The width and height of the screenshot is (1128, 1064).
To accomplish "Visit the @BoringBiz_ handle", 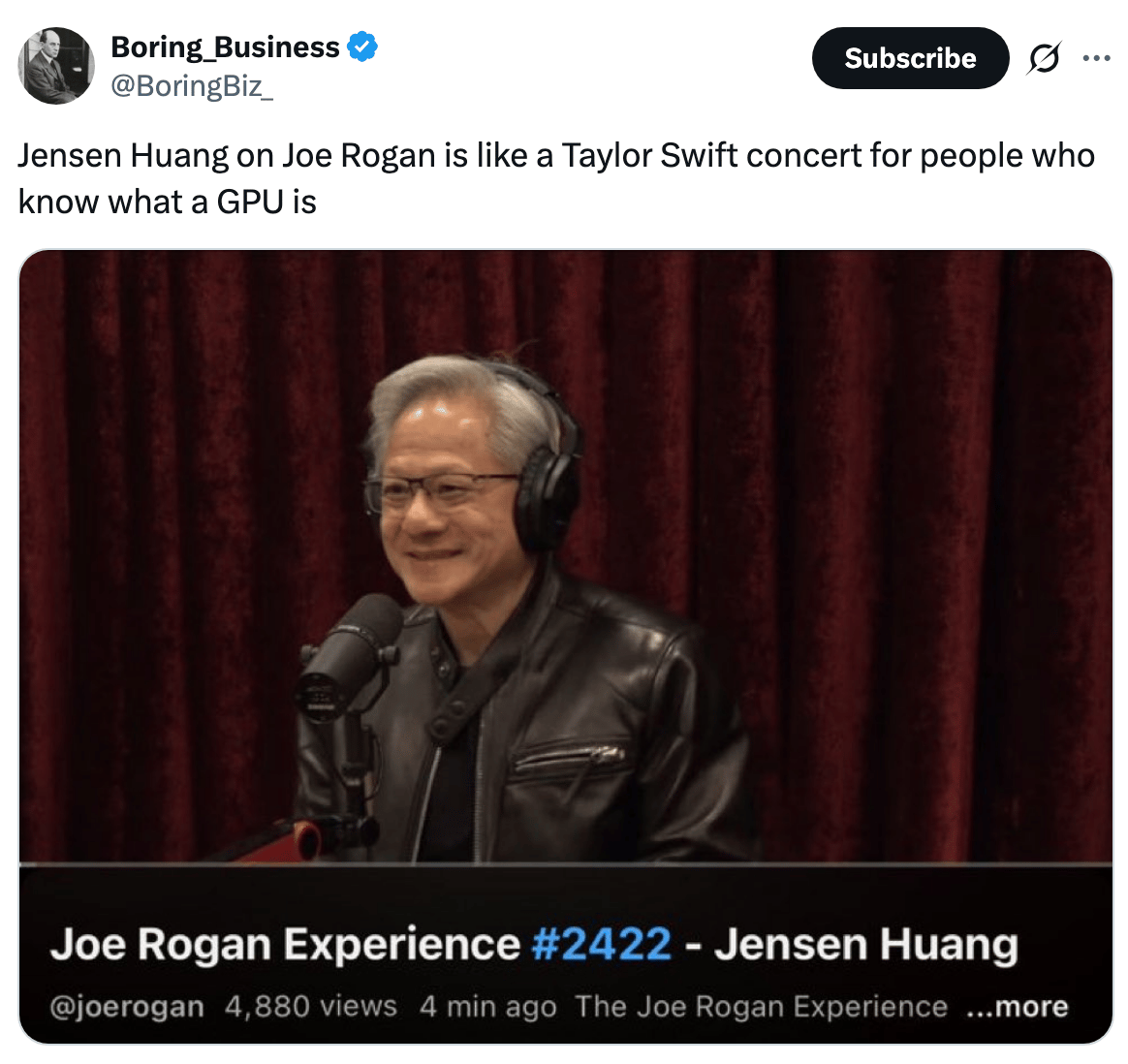I will point(191,86).
